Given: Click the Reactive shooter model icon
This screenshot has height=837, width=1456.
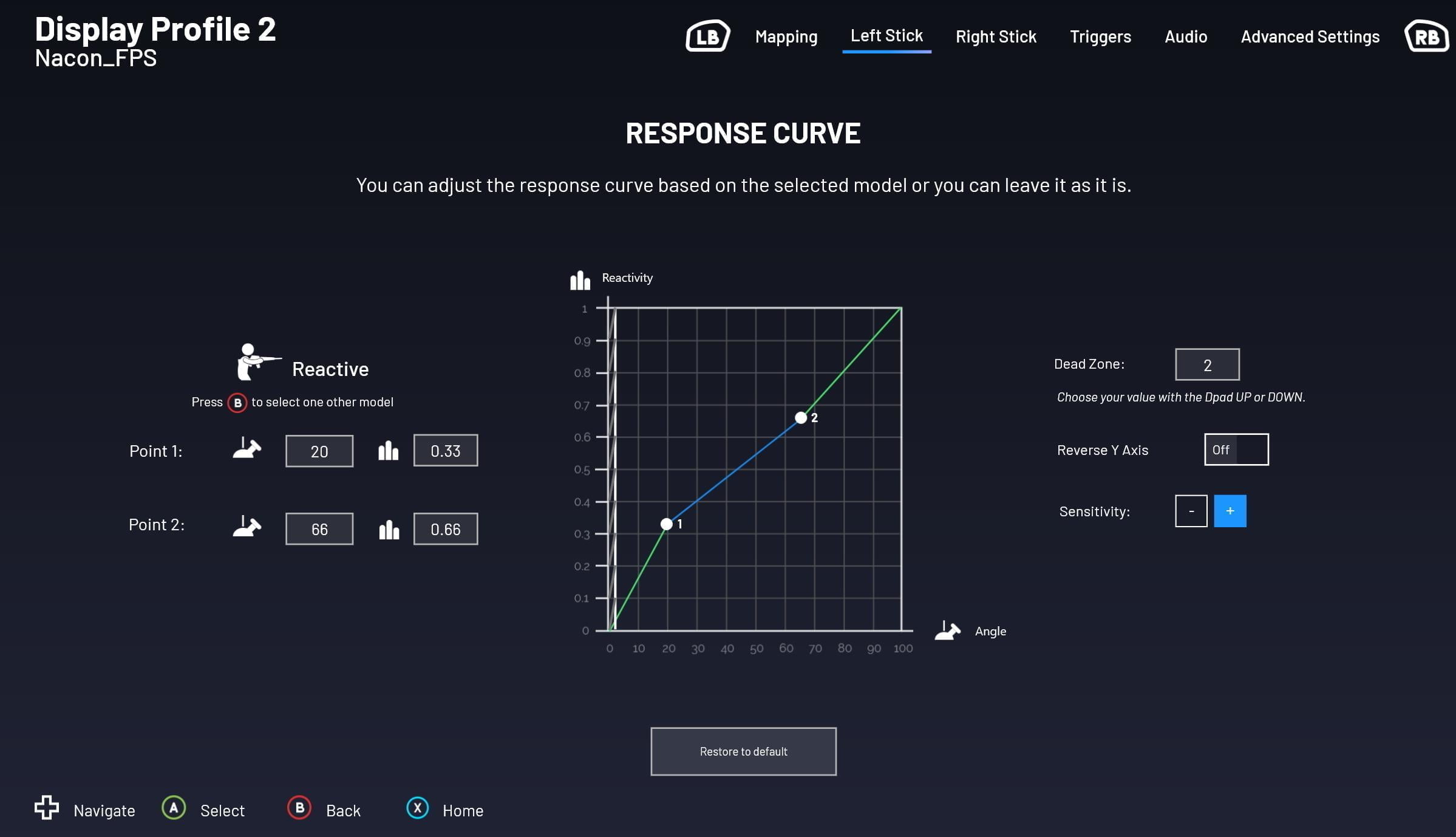Looking at the screenshot, I should (256, 361).
